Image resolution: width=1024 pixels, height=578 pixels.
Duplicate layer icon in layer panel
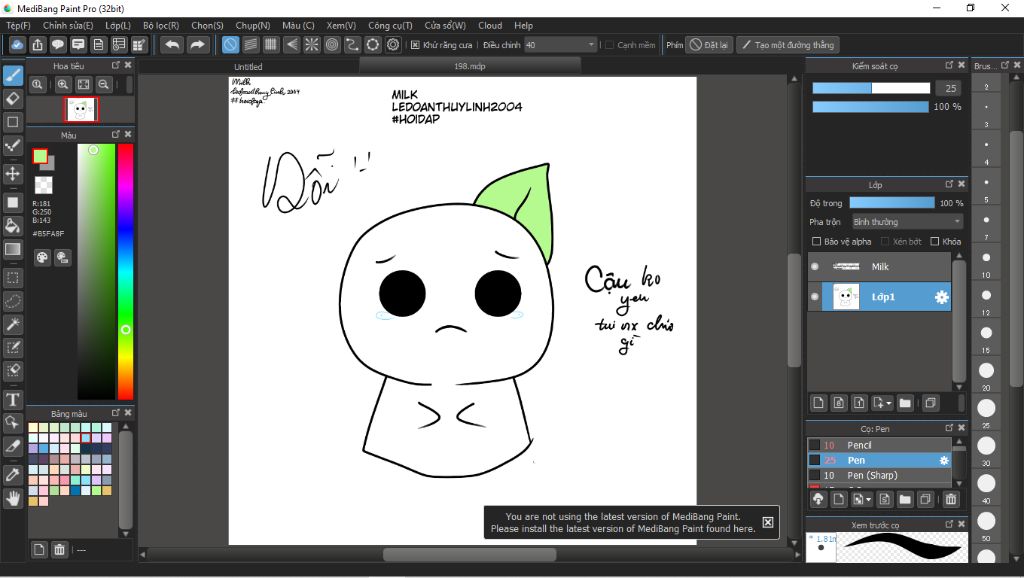930,403
